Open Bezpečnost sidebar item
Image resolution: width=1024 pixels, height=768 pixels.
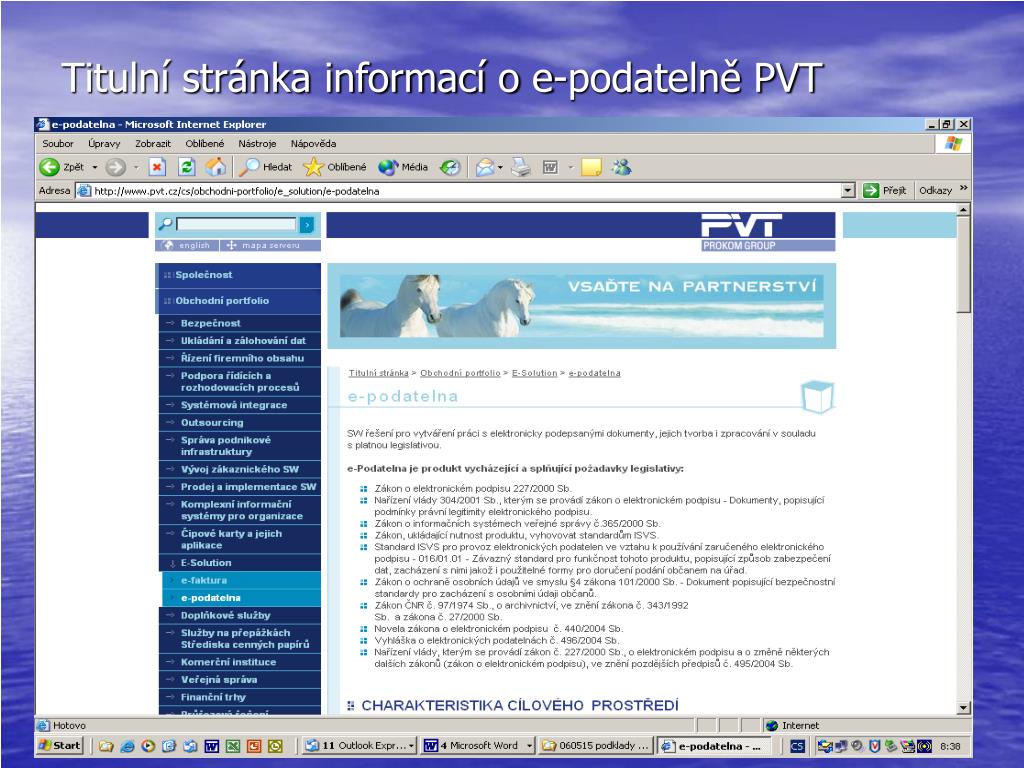(x=240, y=323)
